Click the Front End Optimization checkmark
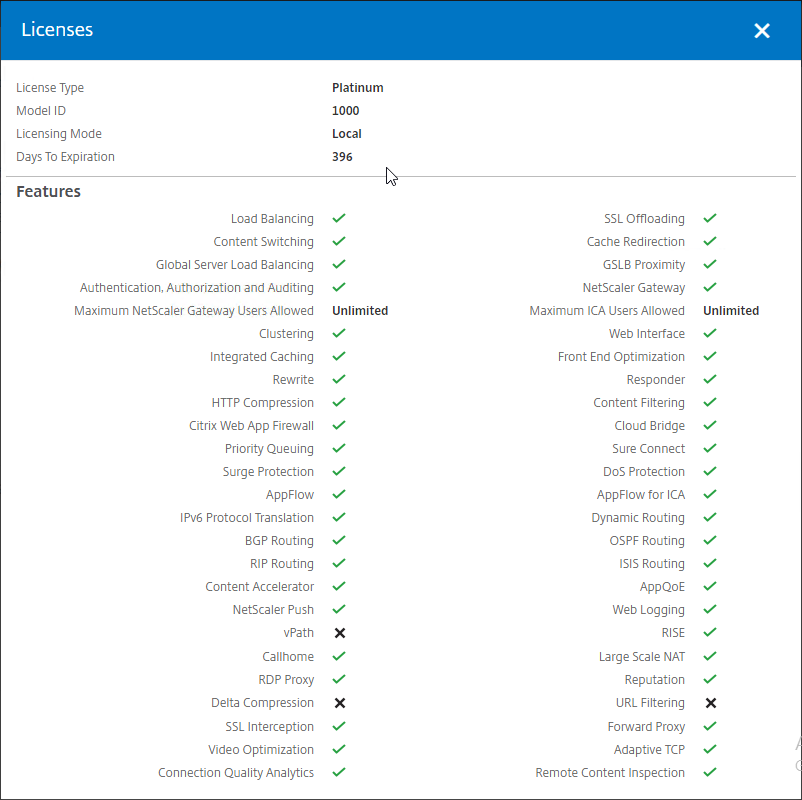The width and height of the screenshot is (802, 800). [x=710, y=357]
